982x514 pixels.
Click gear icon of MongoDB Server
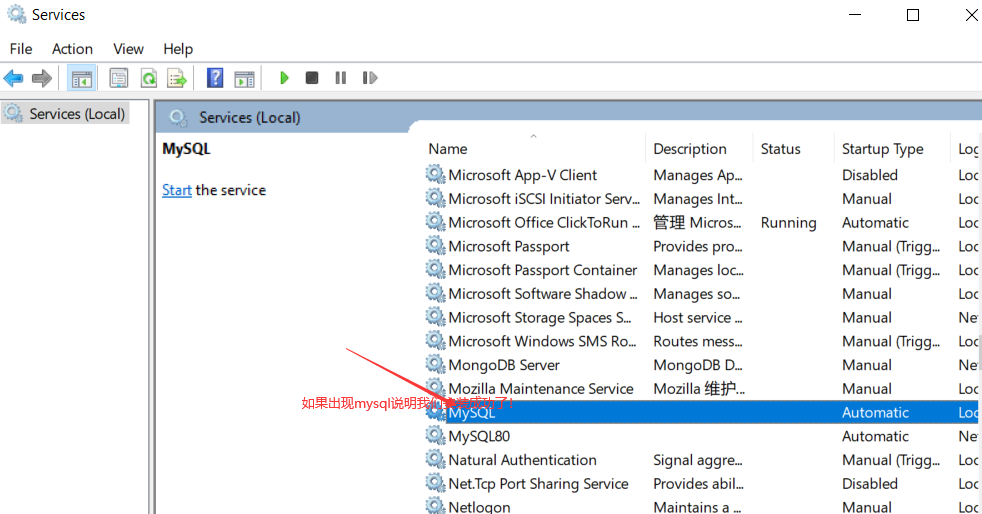click(435, 364)
